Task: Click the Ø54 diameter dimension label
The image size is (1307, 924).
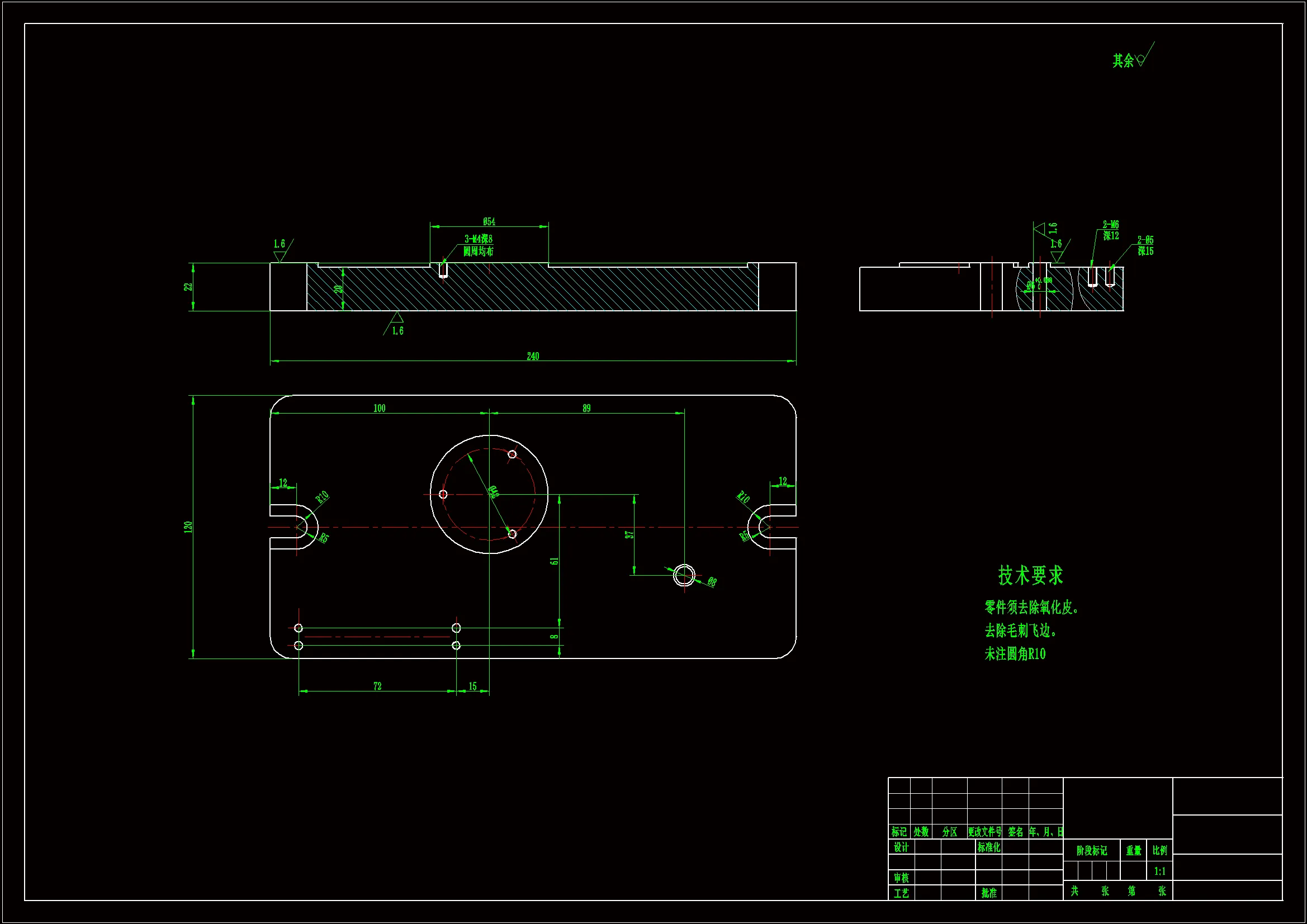Action: (489, 221)
